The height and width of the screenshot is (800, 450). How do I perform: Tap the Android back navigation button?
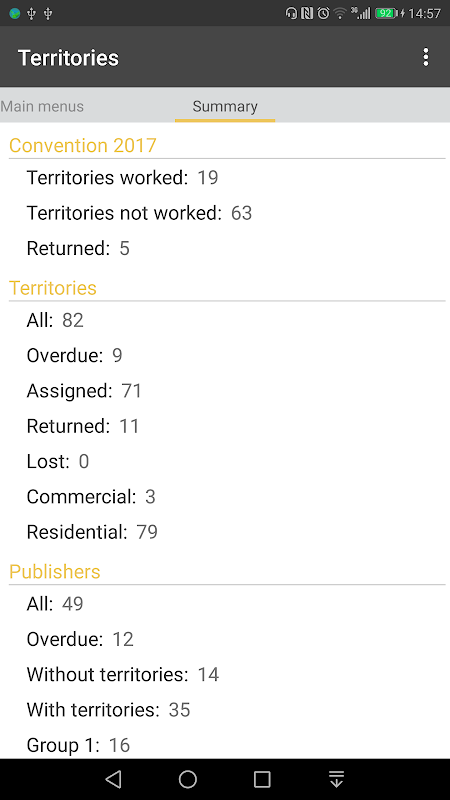pyautogui.click(x=113, y=779)
